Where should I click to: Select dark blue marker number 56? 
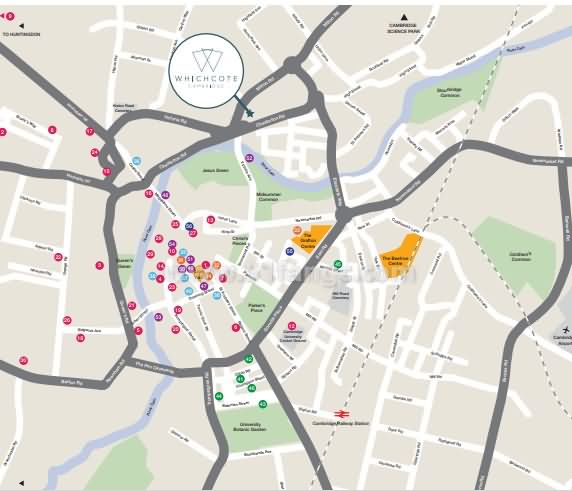coord(189,227)
